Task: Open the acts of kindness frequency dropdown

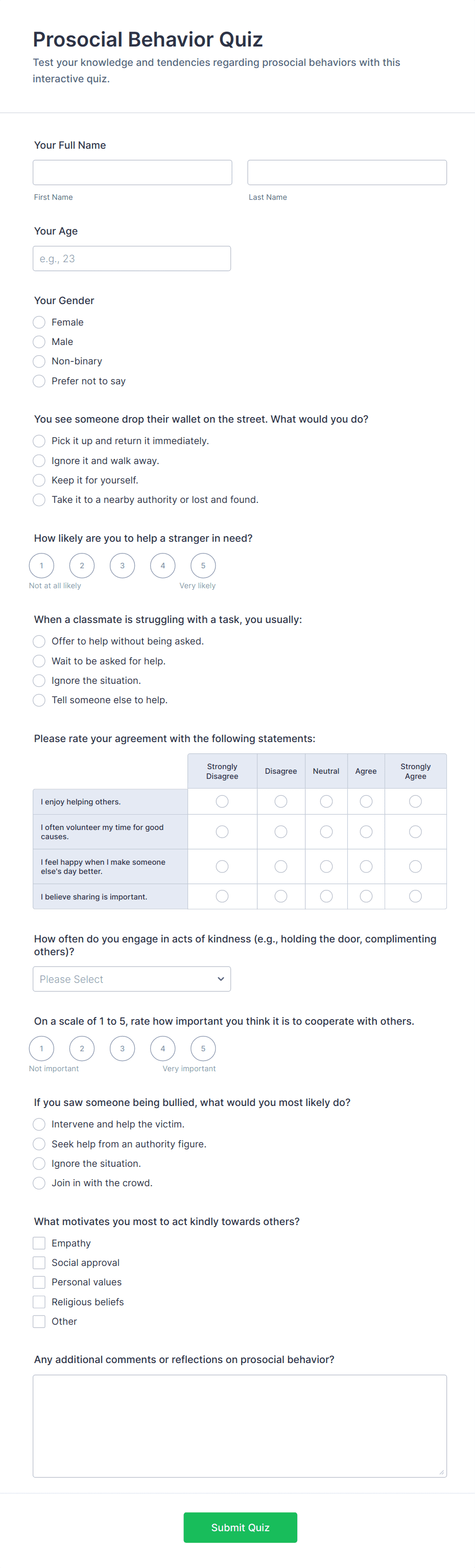Action: tap(131, 979)
